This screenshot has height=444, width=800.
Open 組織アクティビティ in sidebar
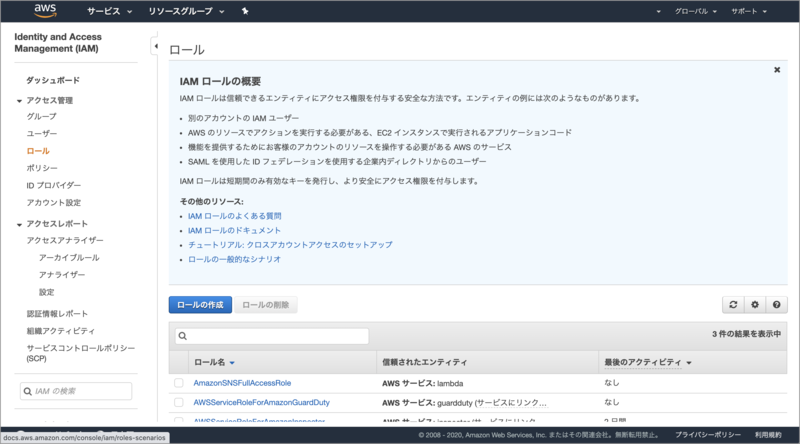[x=61, y=331]
